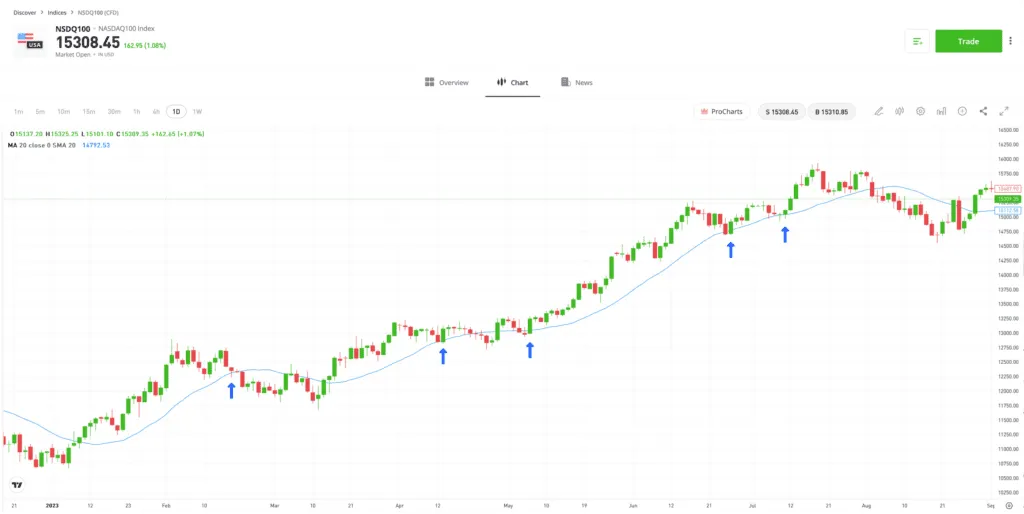
Task: Open the News tab
Action: click(x=577, y=83)
